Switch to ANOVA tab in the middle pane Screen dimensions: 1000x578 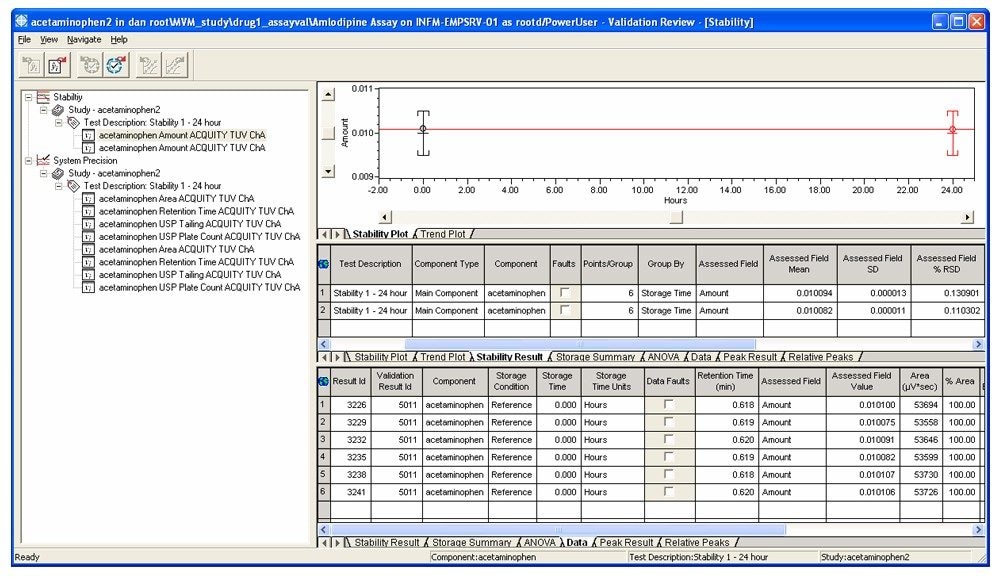tap(663, 357)
